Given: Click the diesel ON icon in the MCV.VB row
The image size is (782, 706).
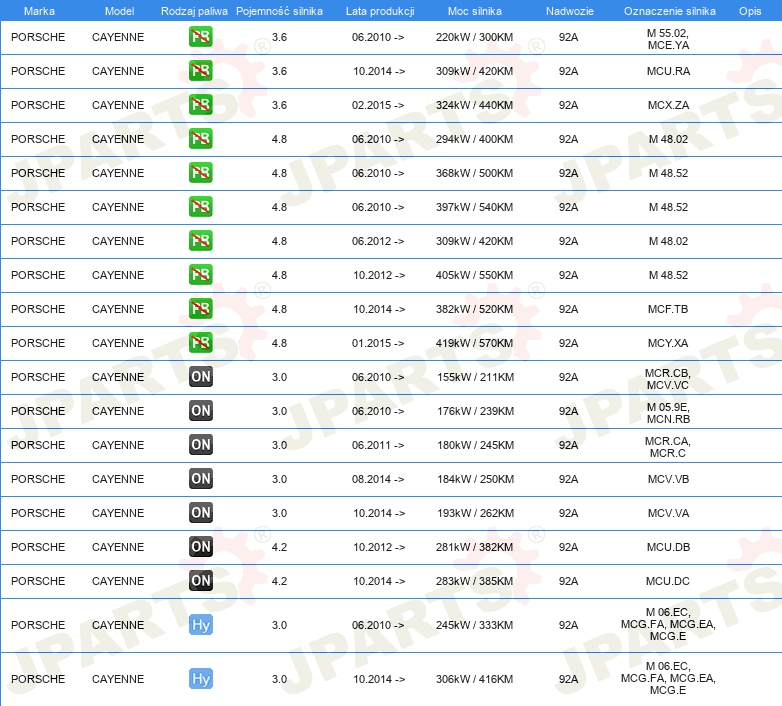Looking at the screenshot, I should 201,479.
